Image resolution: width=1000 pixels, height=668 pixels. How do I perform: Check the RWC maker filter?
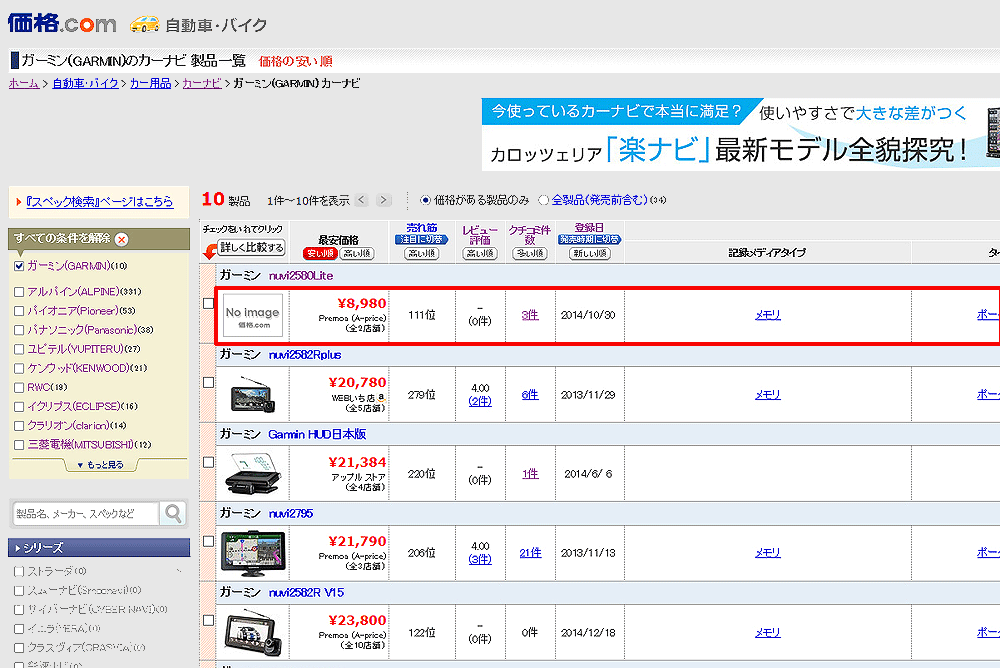(19, 387)
